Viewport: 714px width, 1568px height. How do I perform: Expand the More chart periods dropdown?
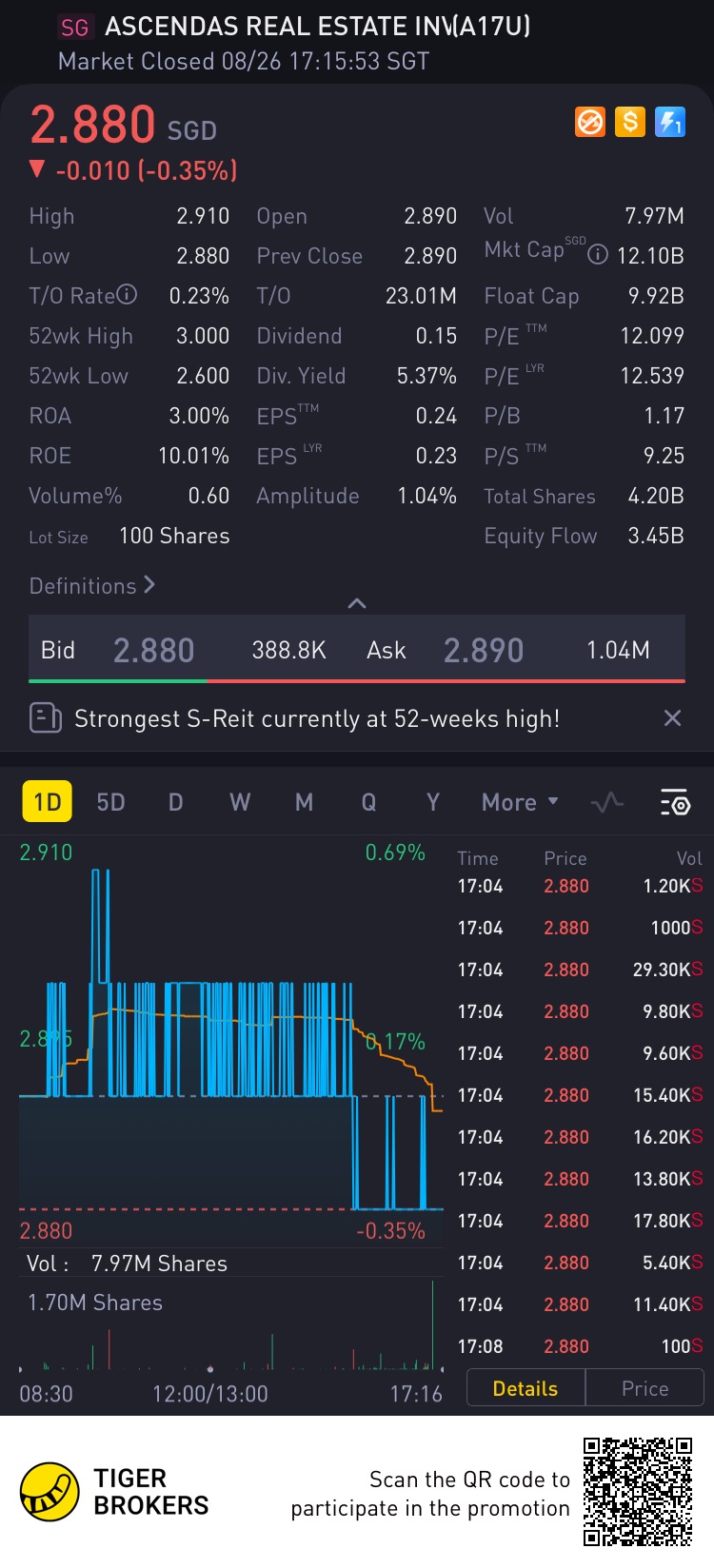pyautogui.click(x=520, y=802)
